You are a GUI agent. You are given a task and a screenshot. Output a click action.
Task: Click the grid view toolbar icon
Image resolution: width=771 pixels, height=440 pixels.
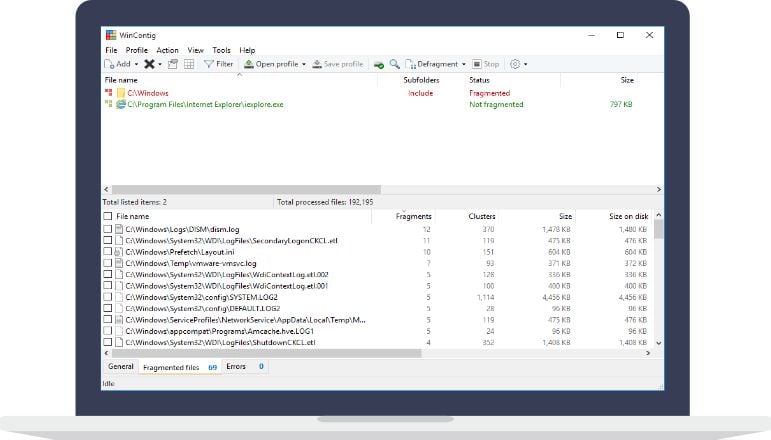click(189, 64)
